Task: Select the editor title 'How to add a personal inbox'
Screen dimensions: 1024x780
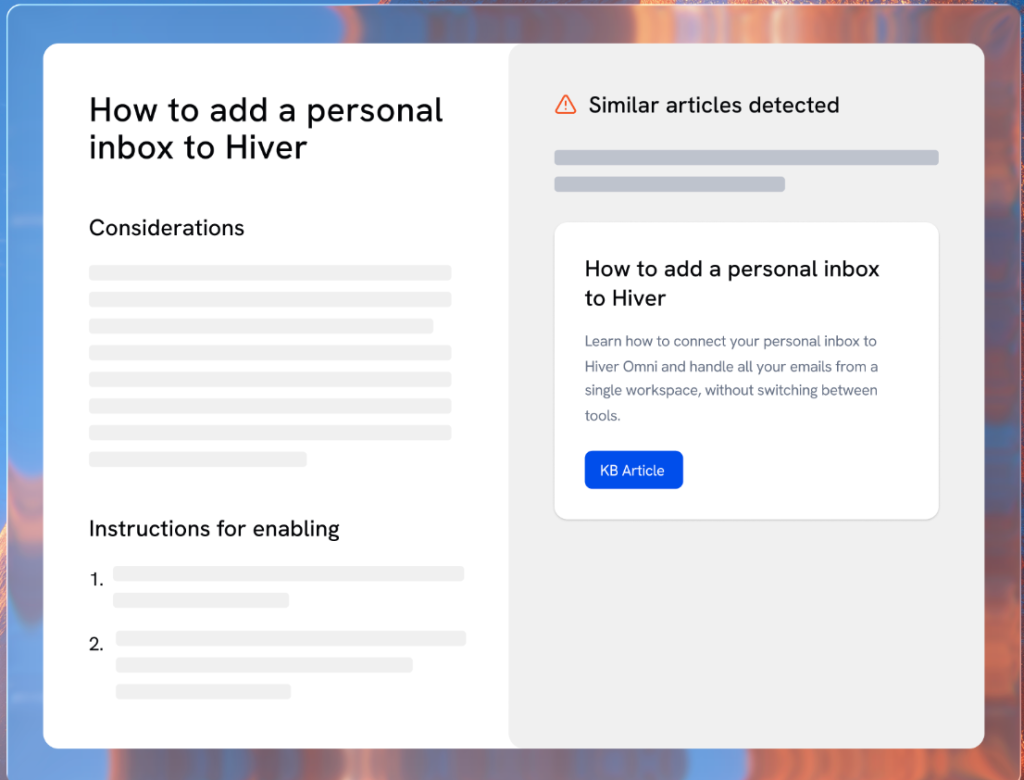Action: 265,129
